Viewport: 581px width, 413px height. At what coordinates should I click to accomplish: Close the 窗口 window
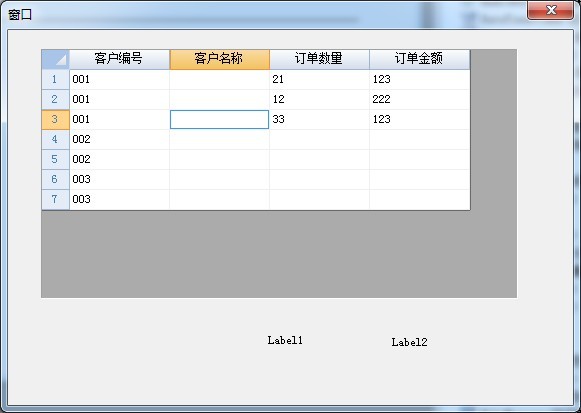[551, 10]
